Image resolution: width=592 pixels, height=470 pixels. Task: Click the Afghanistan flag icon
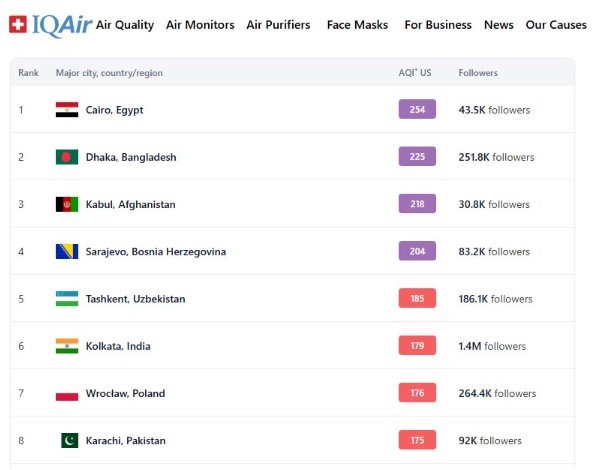point(67,204)
